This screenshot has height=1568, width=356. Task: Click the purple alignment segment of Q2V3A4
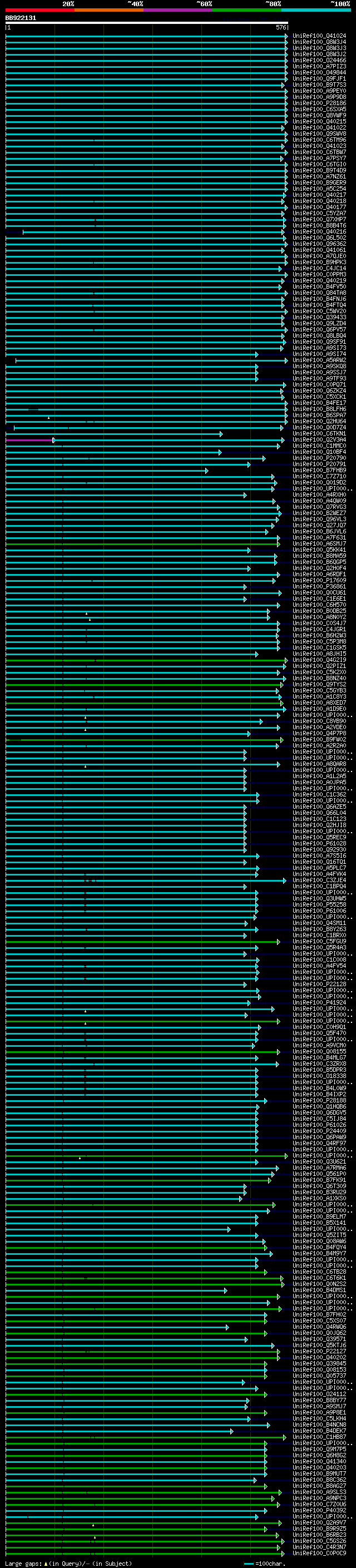tap(29, 439)
